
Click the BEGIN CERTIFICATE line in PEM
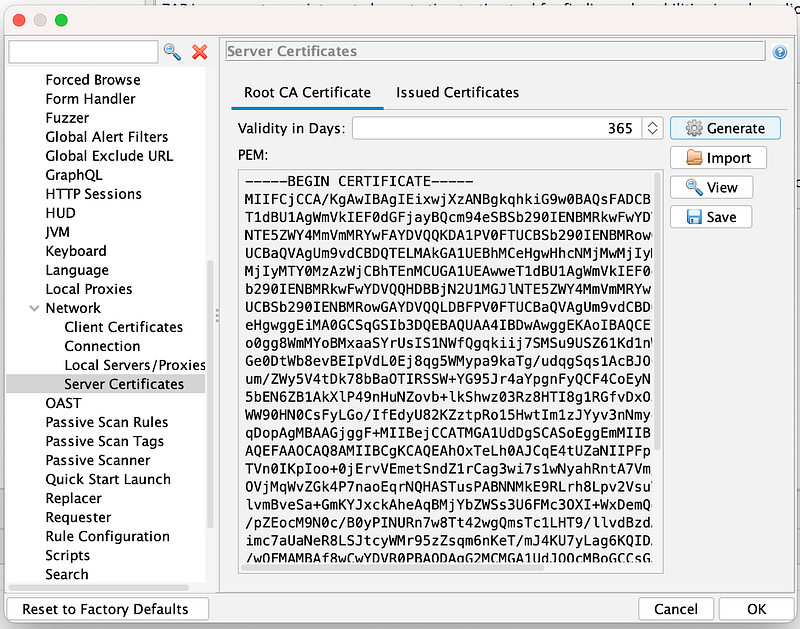click(359, 182)
